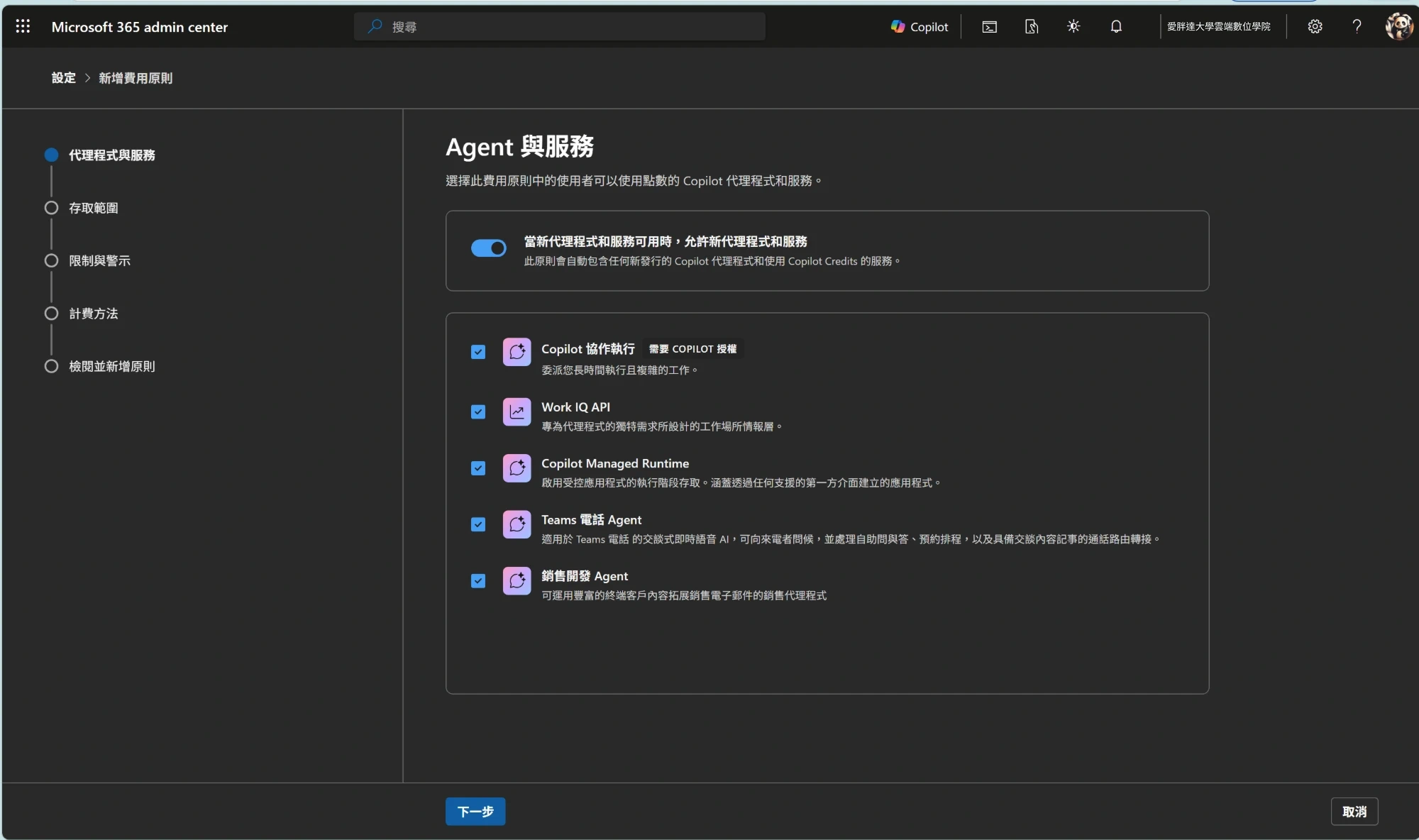Open settings gear in header
1419x840 pixels.
click(x=1315, y=26)
